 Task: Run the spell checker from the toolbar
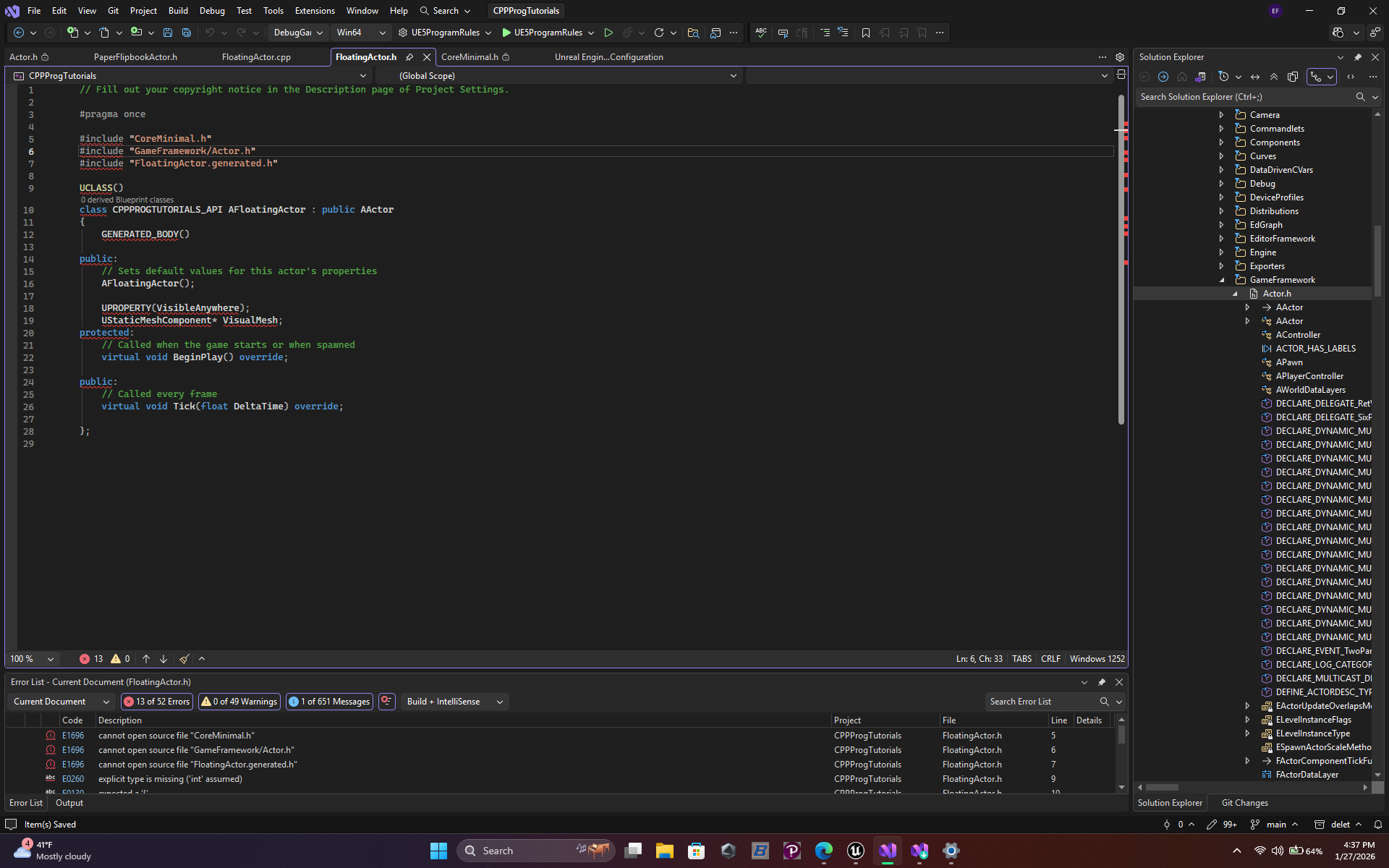(x=760, y=33)
